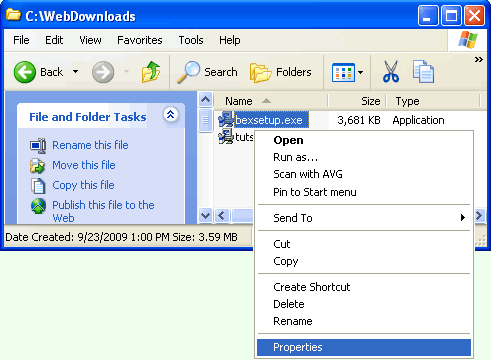
Task: Toggle the Folders pane
Action: [281, 72]
